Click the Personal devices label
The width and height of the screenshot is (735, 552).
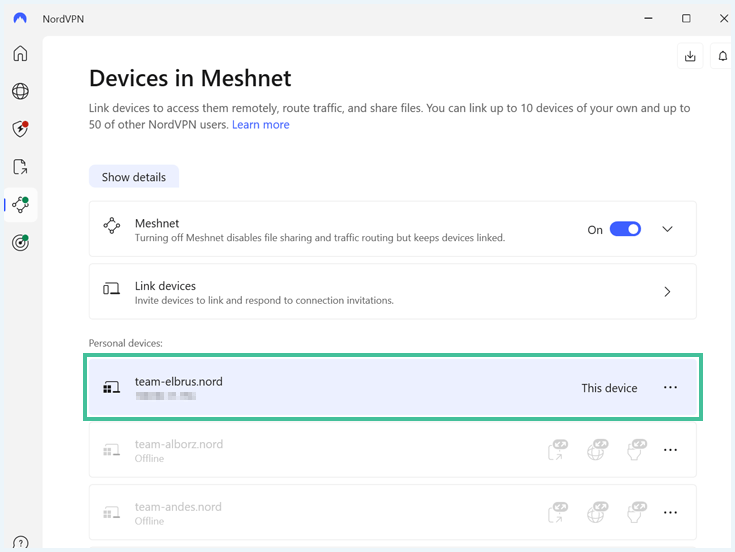pyautogui.click(x=126, y=343)
